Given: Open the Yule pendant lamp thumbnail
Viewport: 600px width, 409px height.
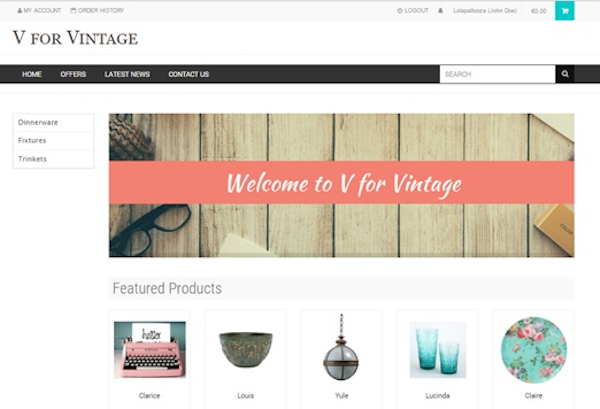Looking at the screenshot, I should point(341,347).
